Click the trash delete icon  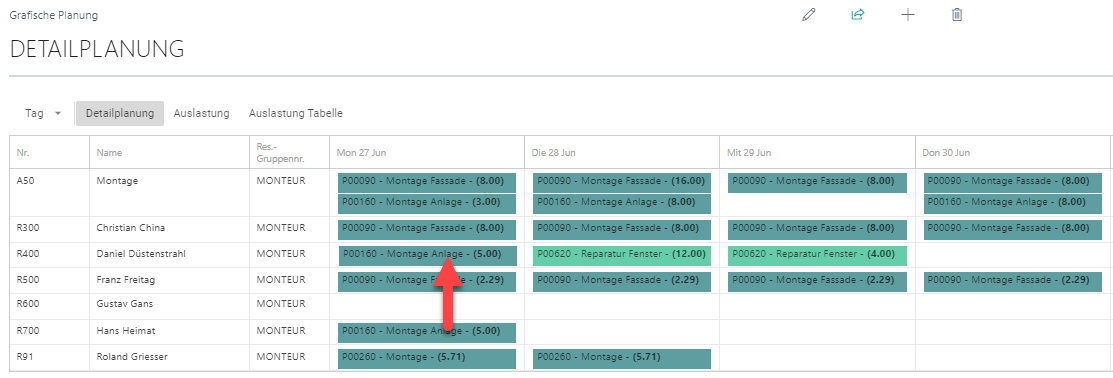pos(957,15)
